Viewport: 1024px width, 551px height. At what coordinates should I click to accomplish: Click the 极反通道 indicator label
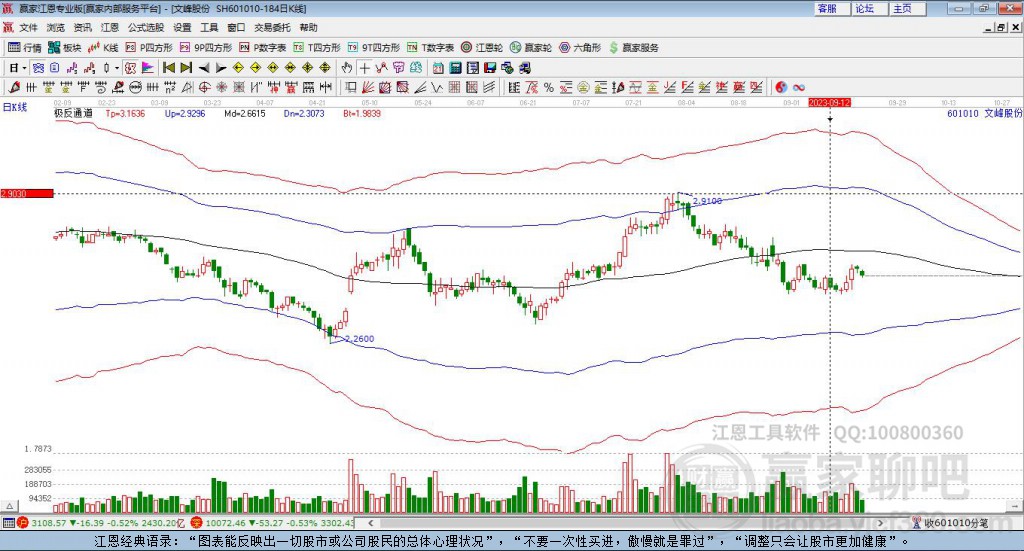click(73, 113)
